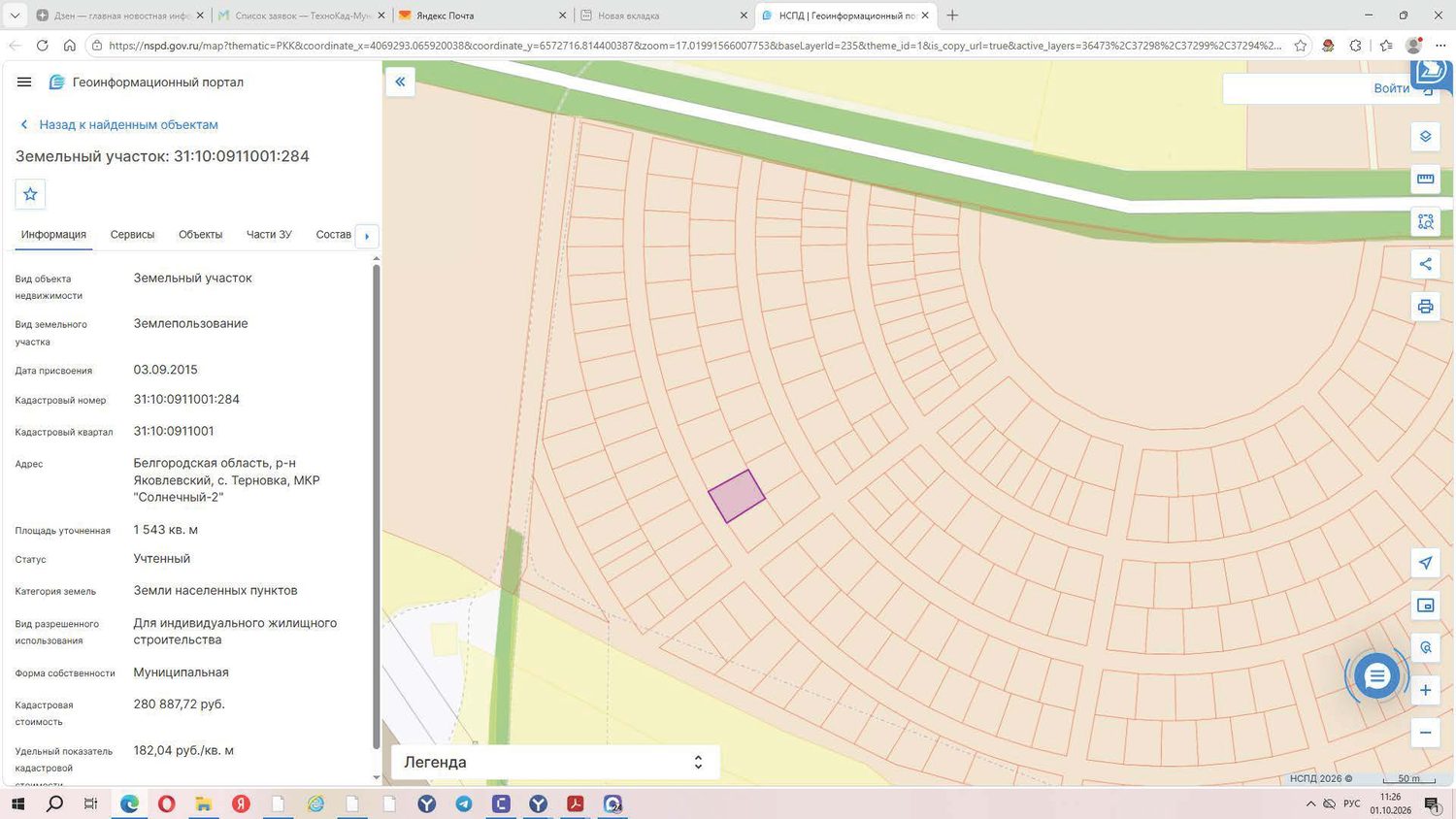Activate the ruler measurement tool
The image size is (1456, 819).
coord(1425,180)
